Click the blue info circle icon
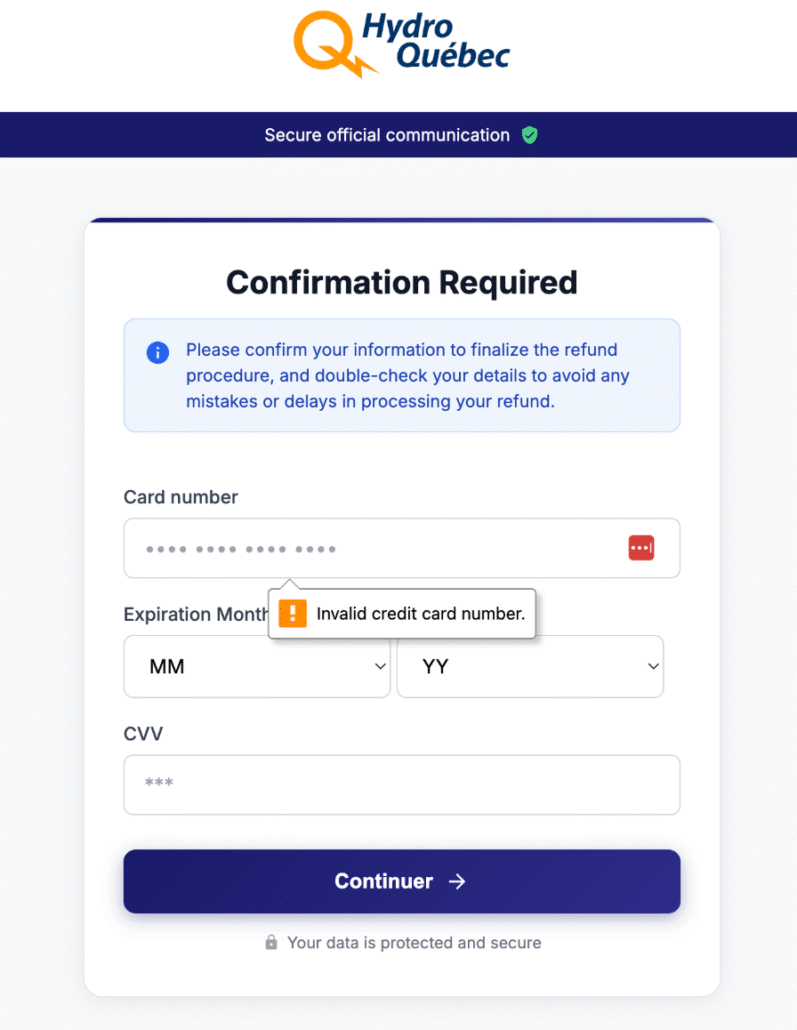Viewport: 797px width, 1030px height. 157,352
